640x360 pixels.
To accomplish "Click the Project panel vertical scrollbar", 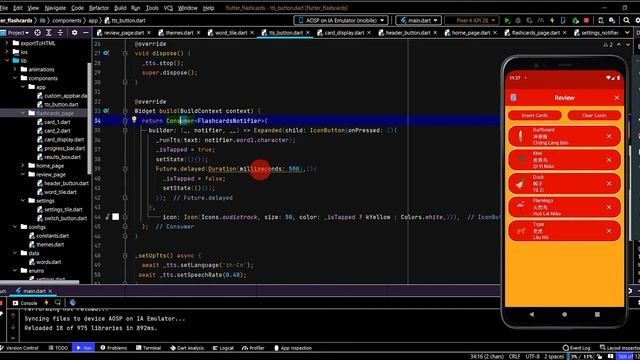I will tap(89, 118).
